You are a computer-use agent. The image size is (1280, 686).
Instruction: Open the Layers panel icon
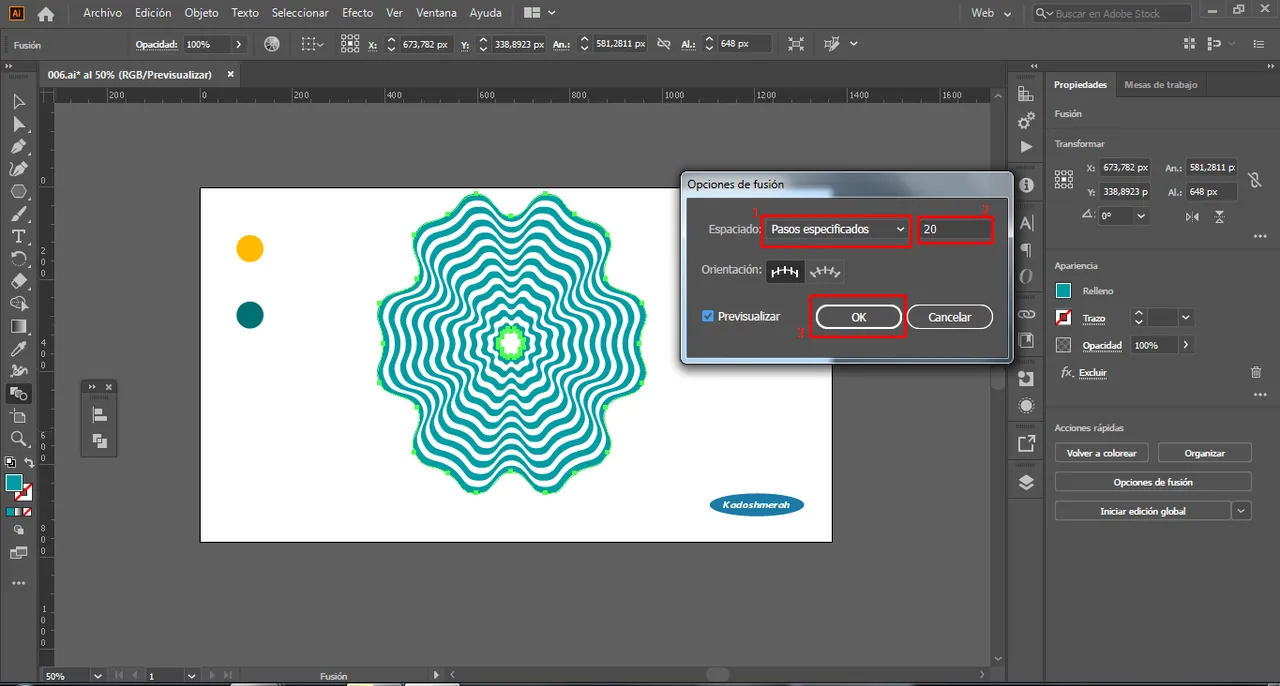pyautogui.click(x=1026, y=482)
